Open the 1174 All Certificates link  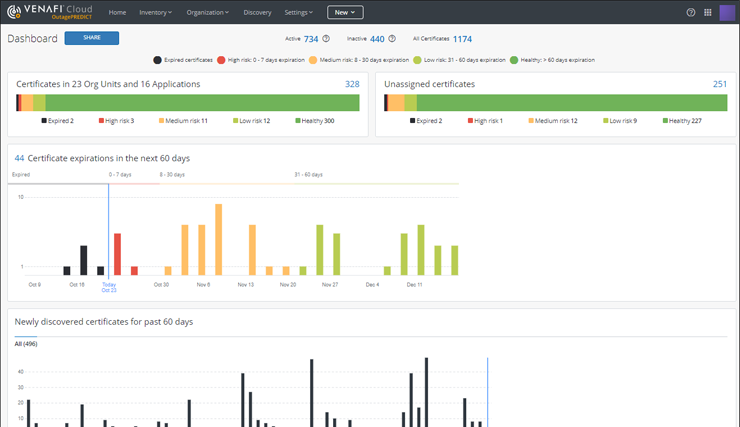[x=462, y=39]
